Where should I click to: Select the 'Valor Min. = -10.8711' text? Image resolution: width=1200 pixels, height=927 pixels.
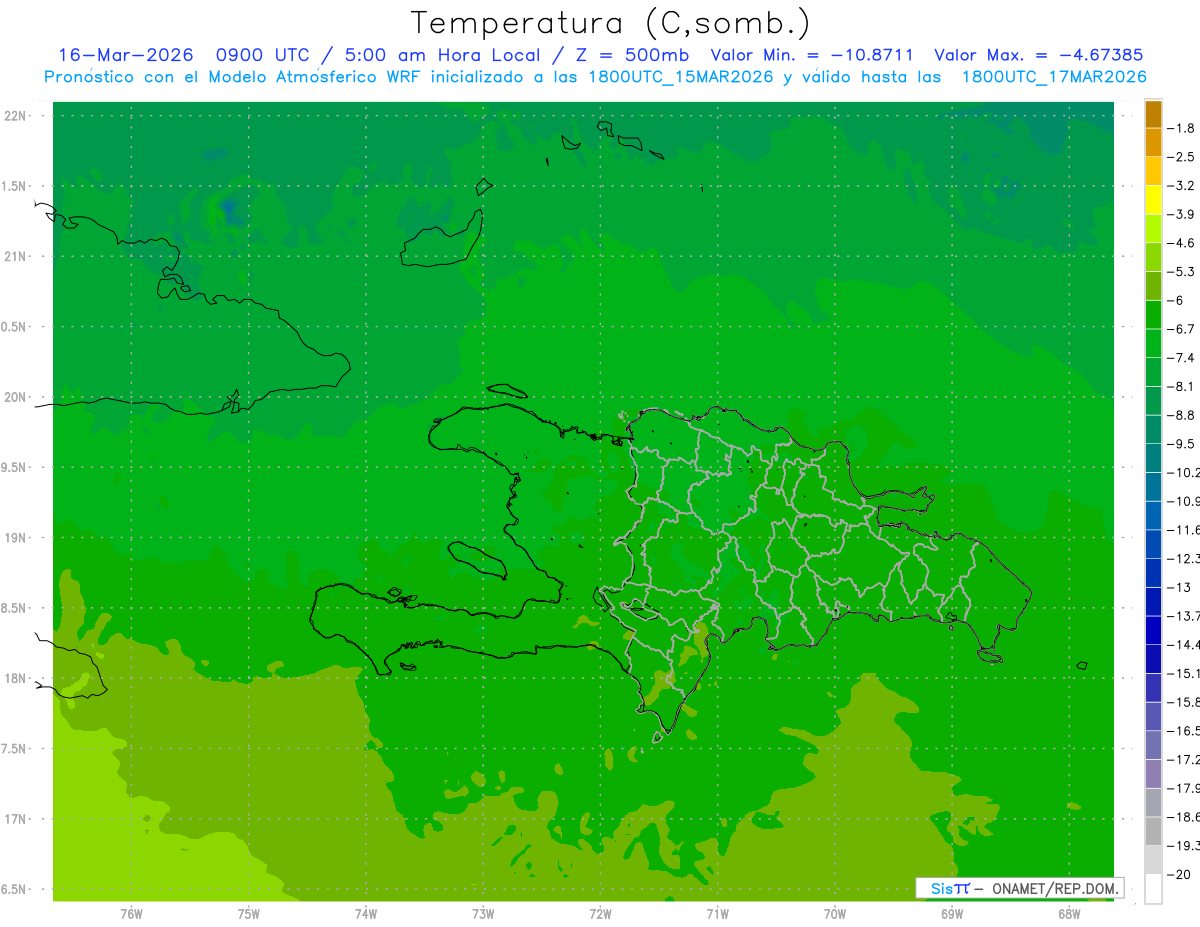[812, 56]
